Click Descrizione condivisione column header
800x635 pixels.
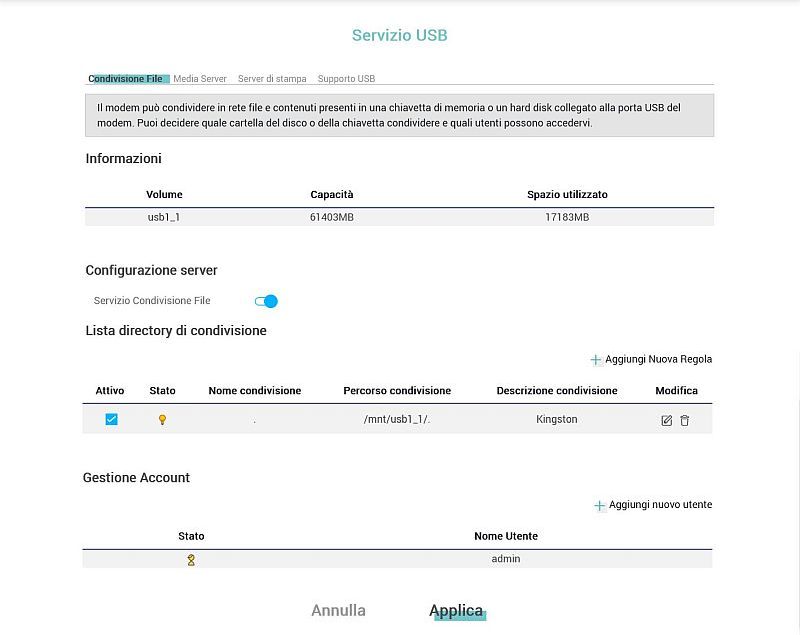[557, 391]
